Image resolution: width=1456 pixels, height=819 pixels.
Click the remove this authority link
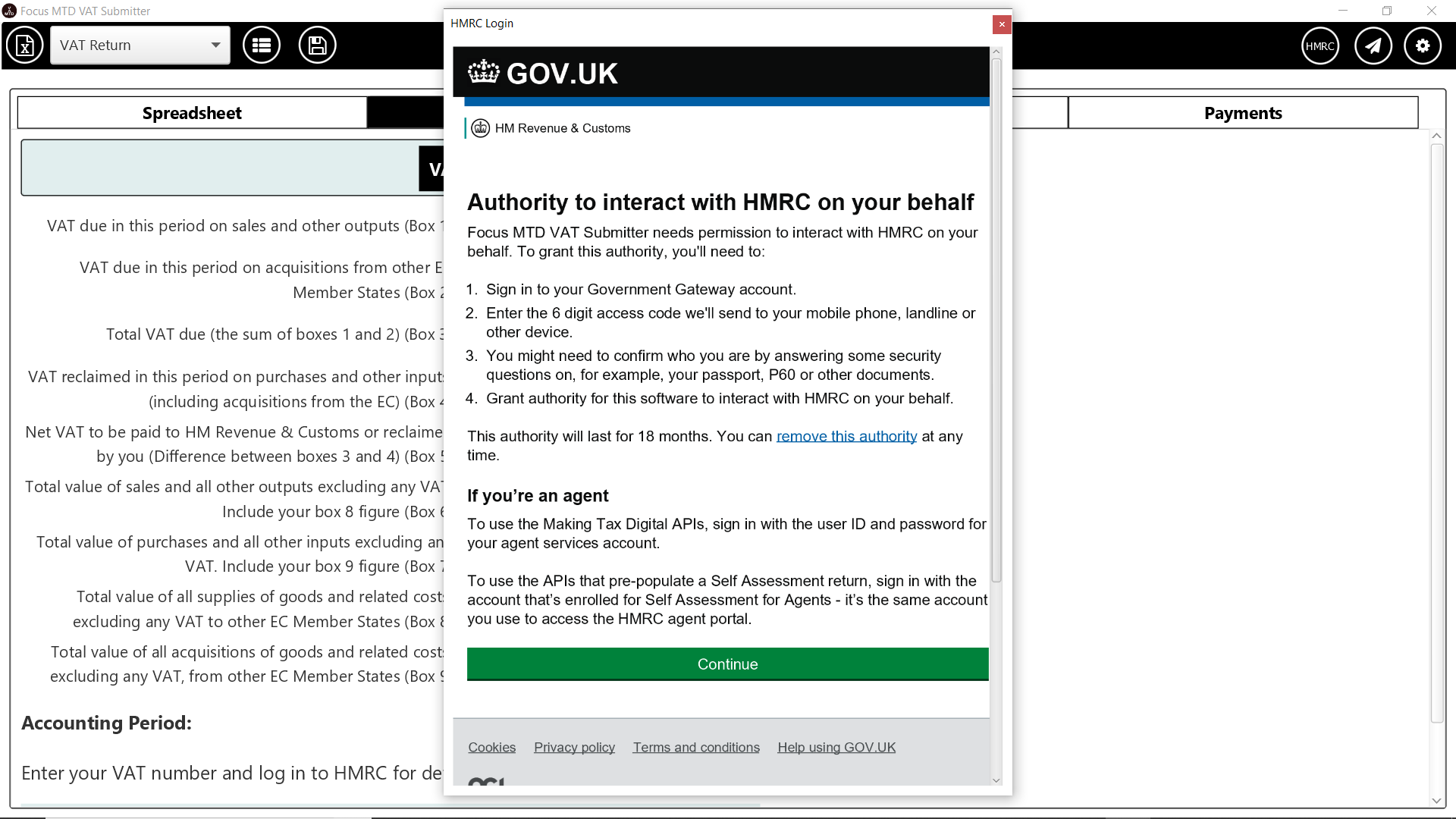(846, 436)
